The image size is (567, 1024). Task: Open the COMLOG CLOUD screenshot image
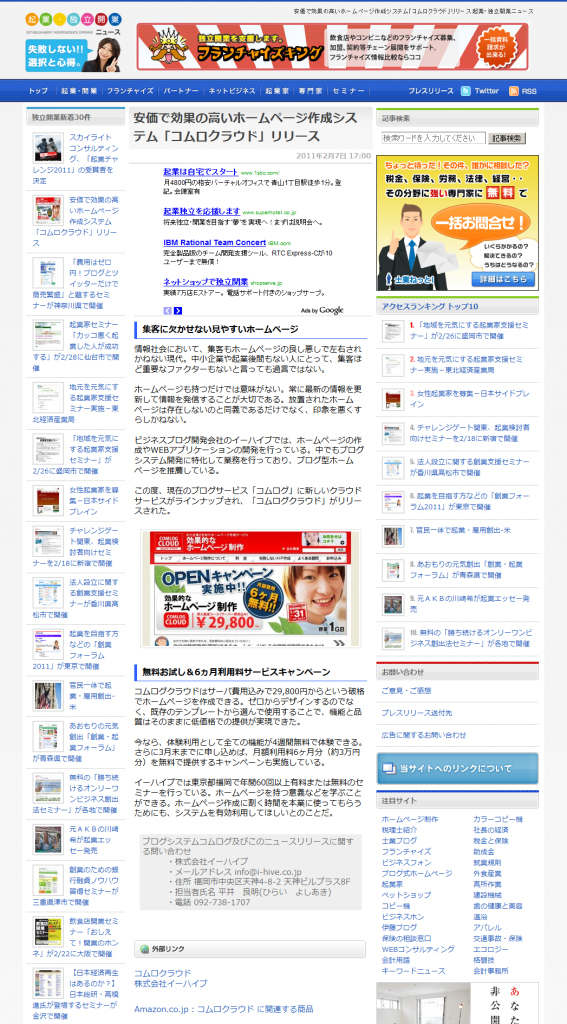tap(250, 589)
